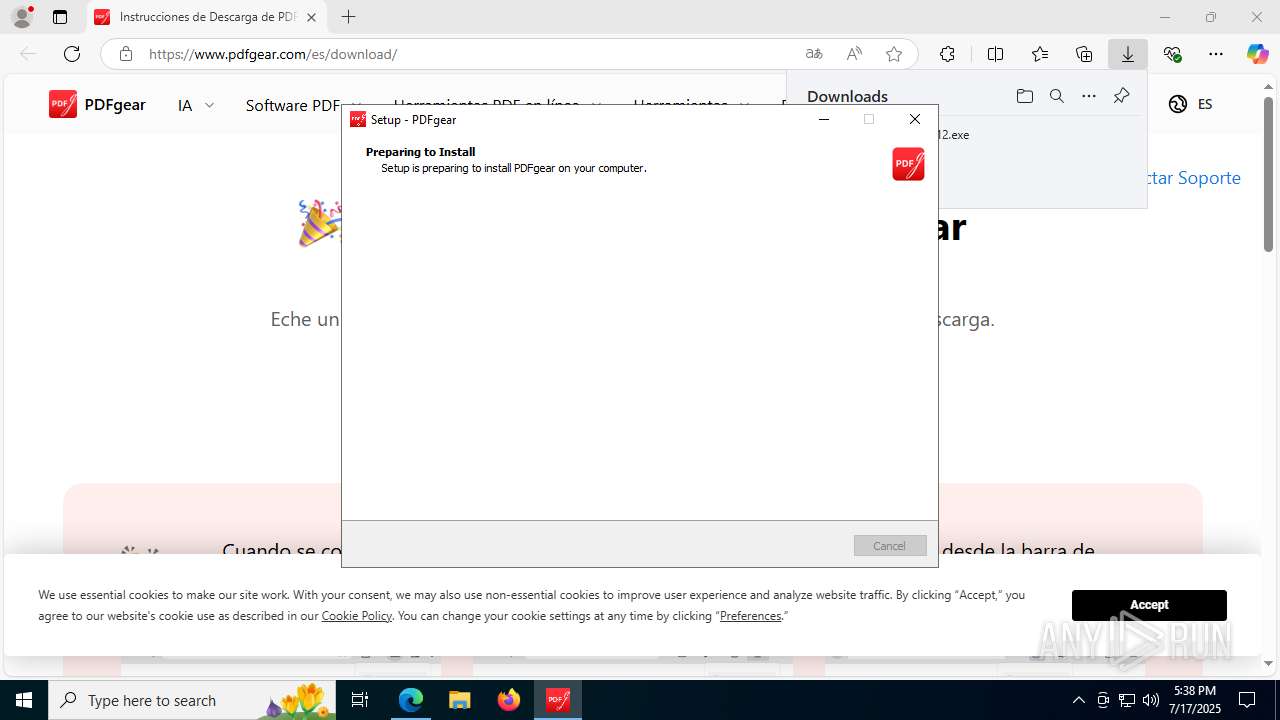This screenshot has width=1280, height=720.
Task: Open the Cookie Policy link
Action: [x=357, y=616]
